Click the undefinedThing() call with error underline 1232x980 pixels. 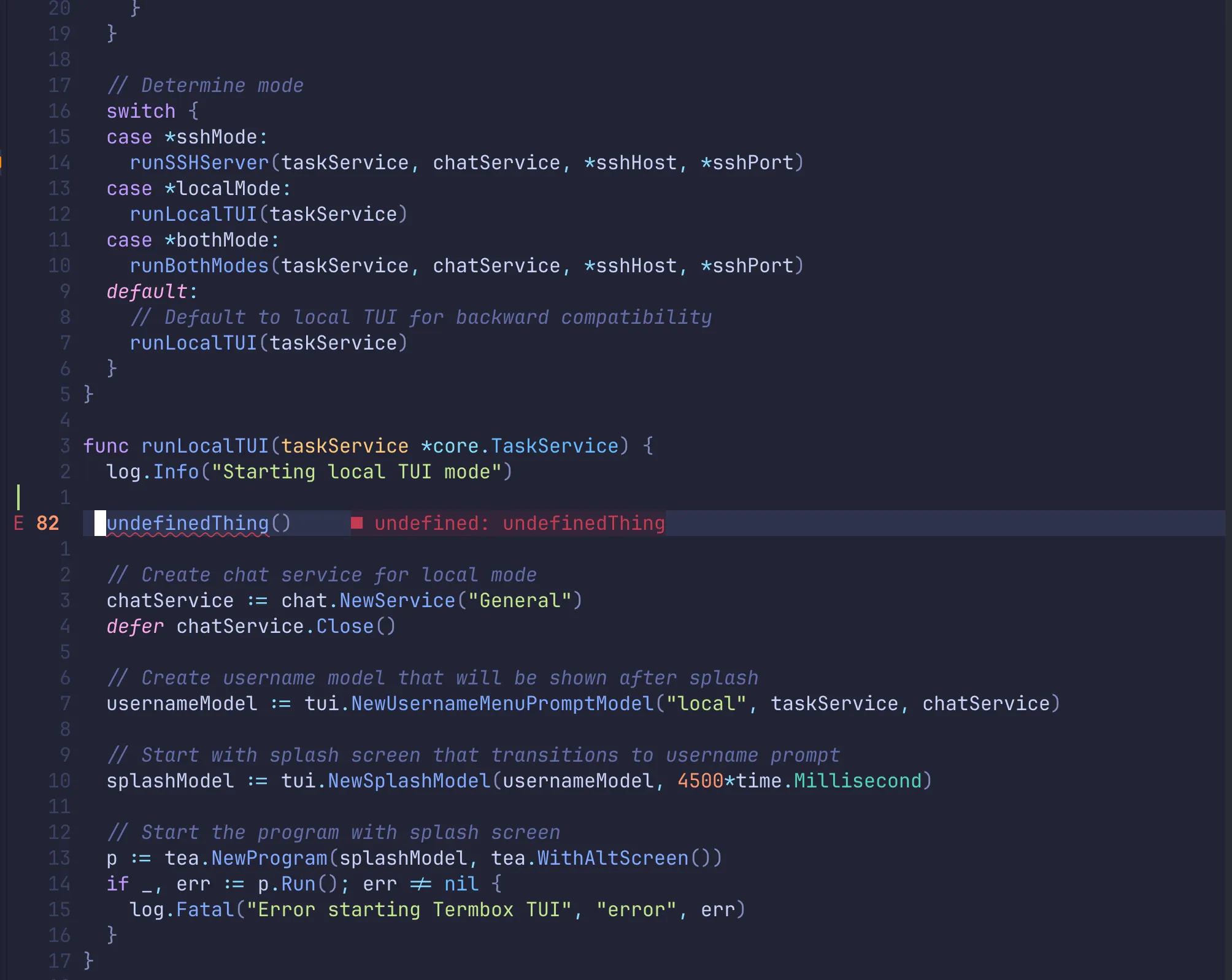click(198, 523)
